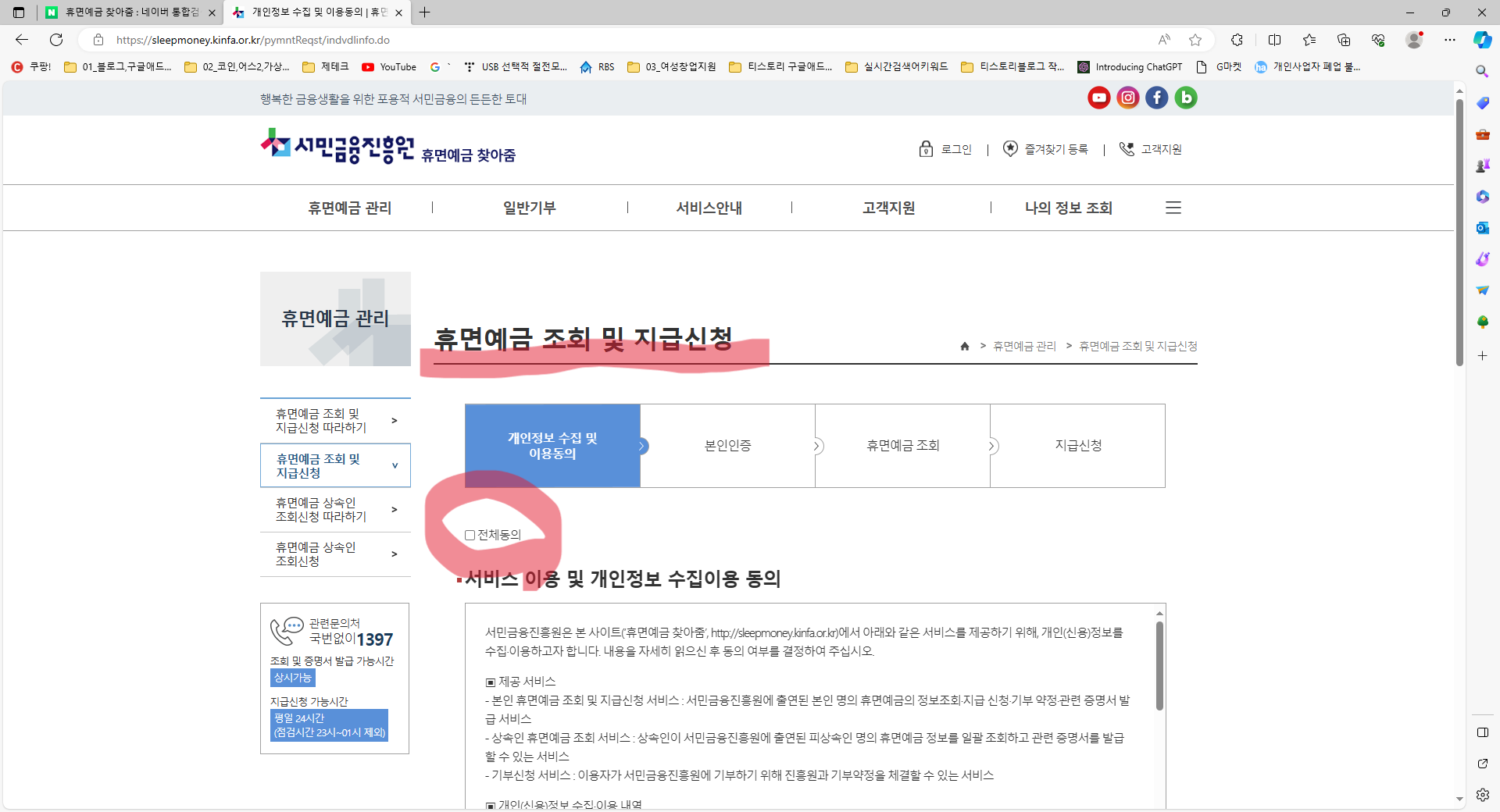Click the home icon in the breadcrumb

[964, 347]
